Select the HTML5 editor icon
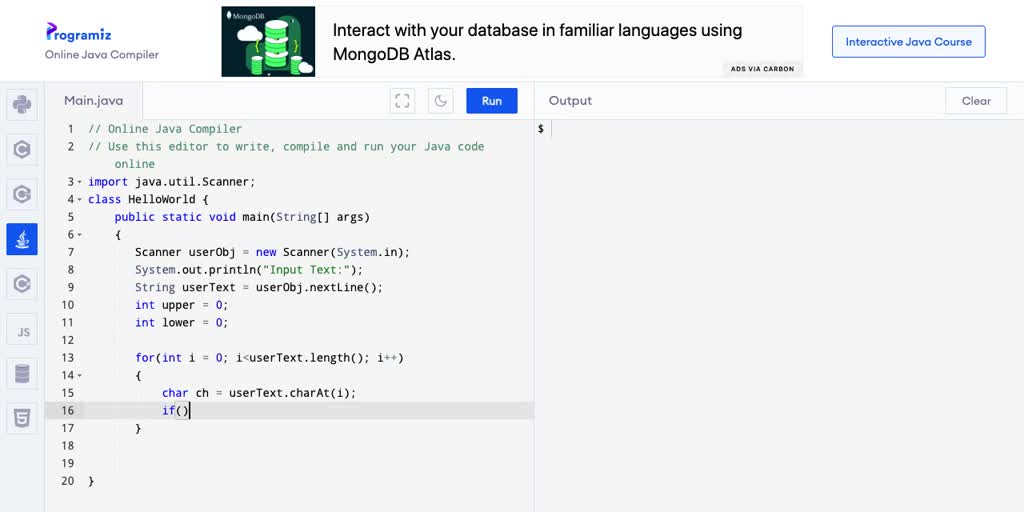 (x=22, y=419)
